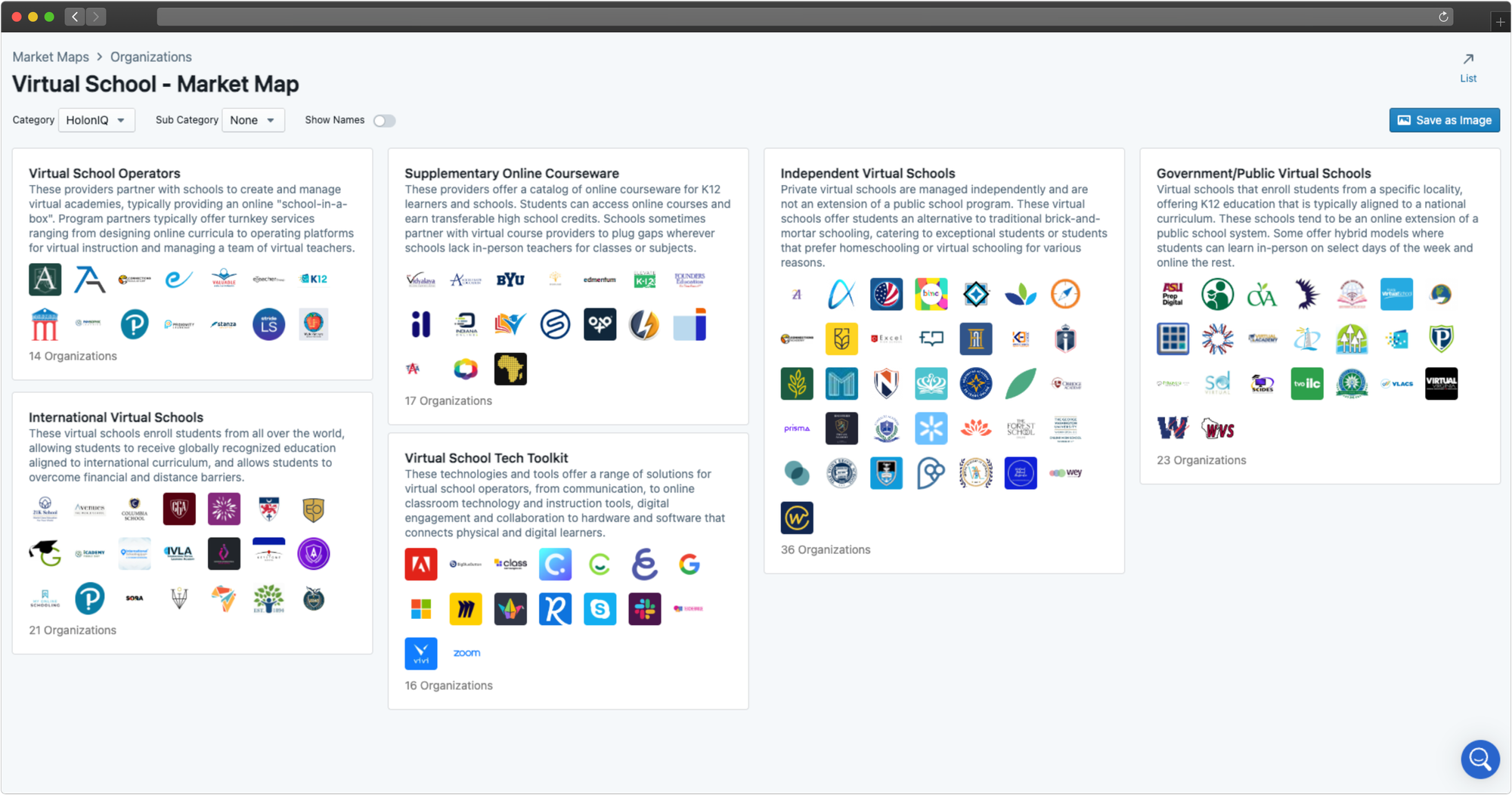The width and height of the screenshot is (1512, 795).
Task: Go forward in the browser
Action: [x=96, y=17]
